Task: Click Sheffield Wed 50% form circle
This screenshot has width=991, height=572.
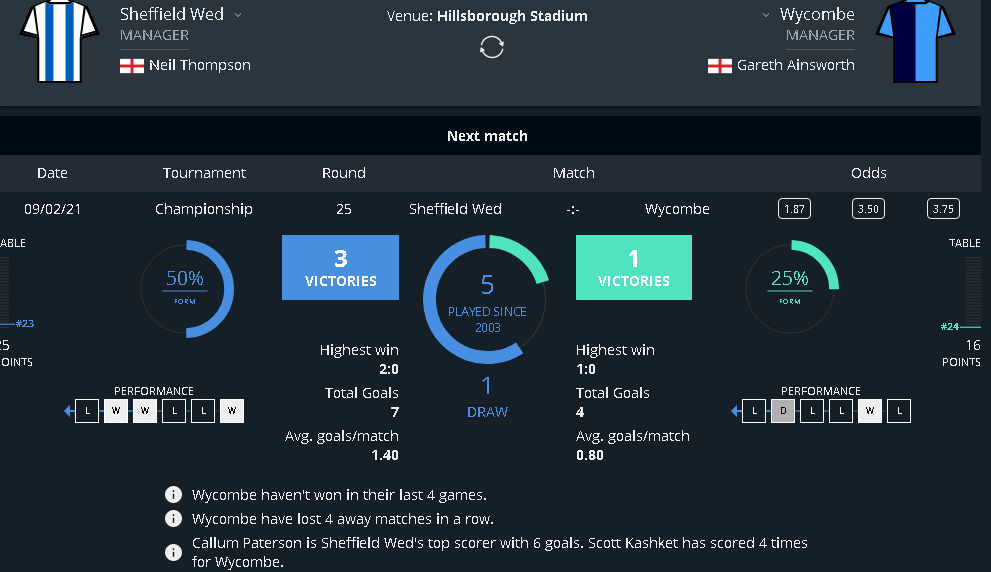Action: pyautogui.click(x=185, y=287)
